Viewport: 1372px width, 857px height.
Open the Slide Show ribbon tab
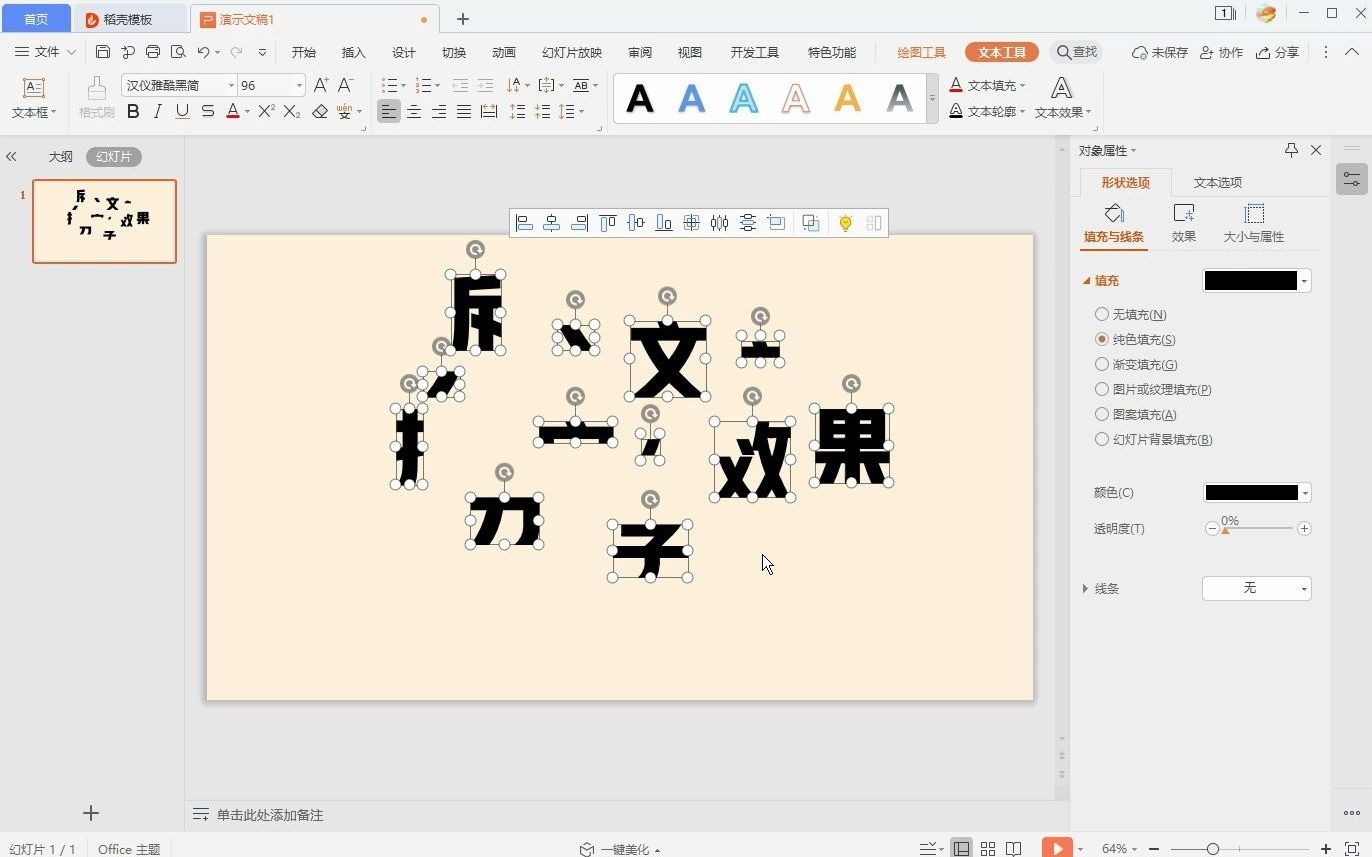[572, 52]
